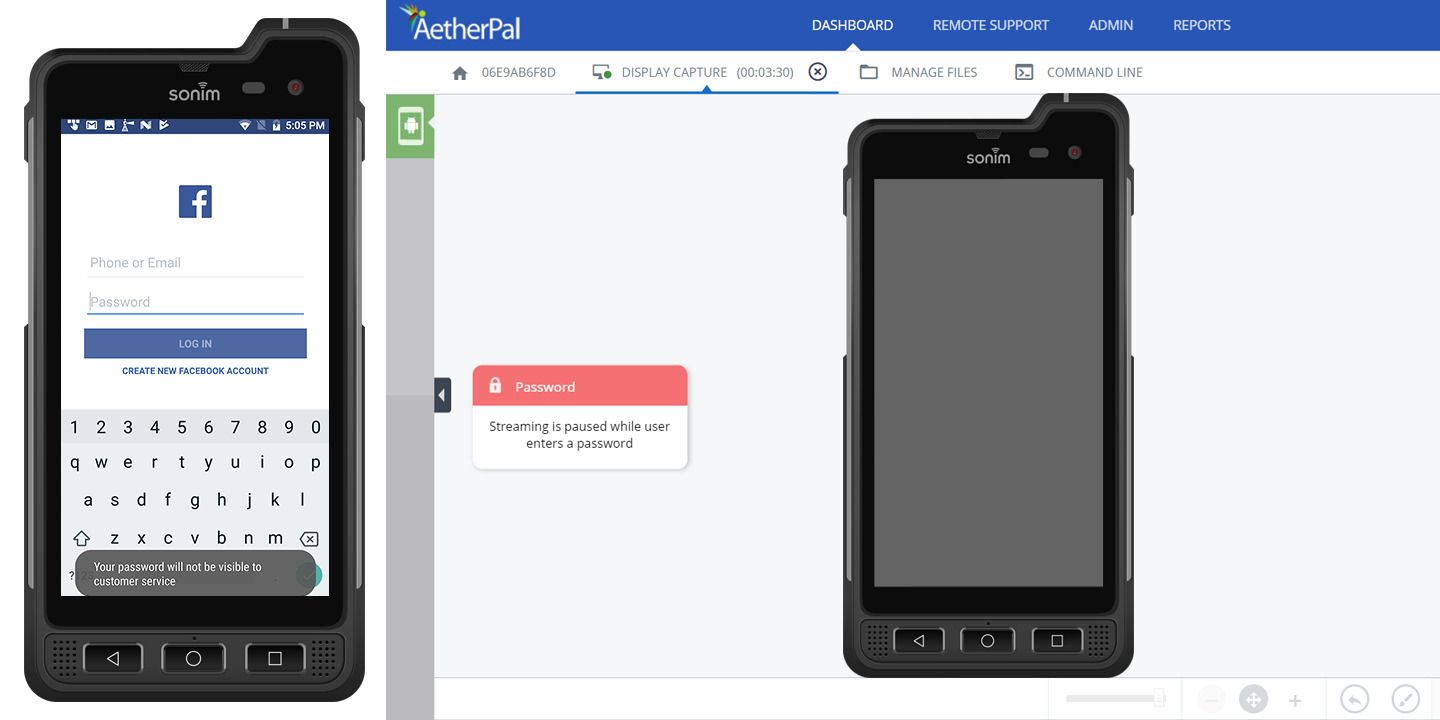Open the Reports menu
1440x720 pixels.
1202,25
